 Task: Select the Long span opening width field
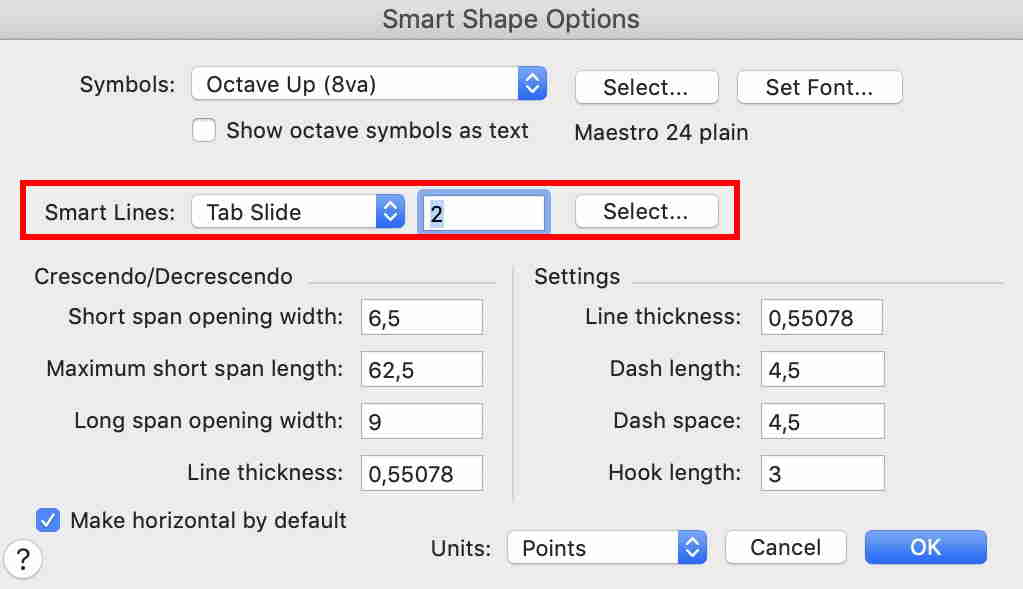pyautogui.click(x=421, y=421)
